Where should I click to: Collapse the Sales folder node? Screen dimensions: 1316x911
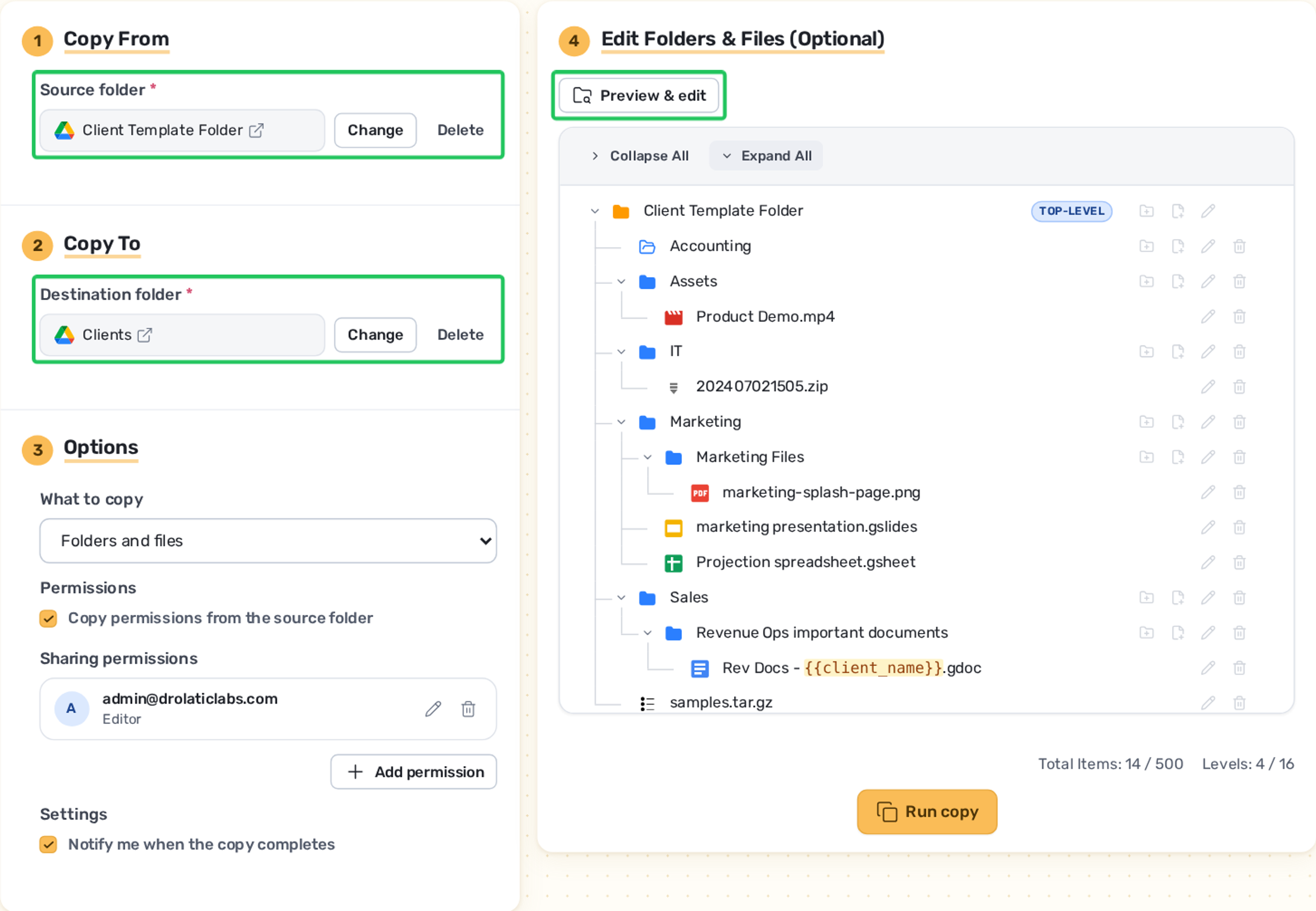(621, 598)
